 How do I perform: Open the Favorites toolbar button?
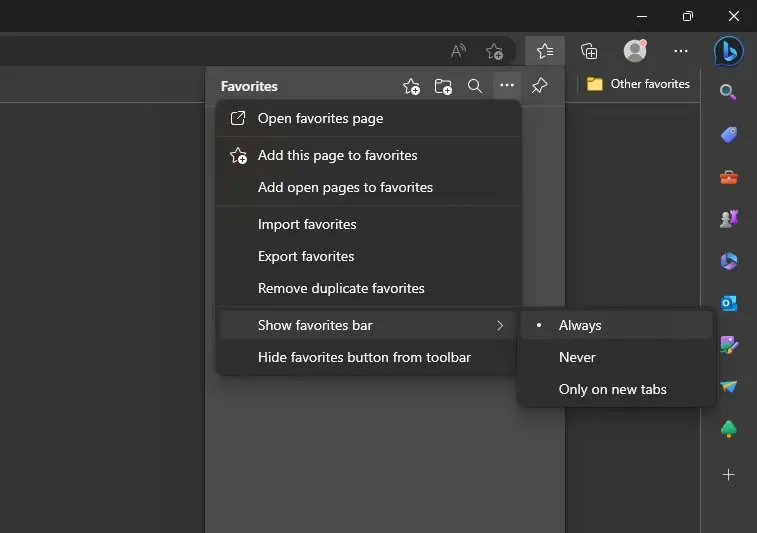click(x=545, y=51)
